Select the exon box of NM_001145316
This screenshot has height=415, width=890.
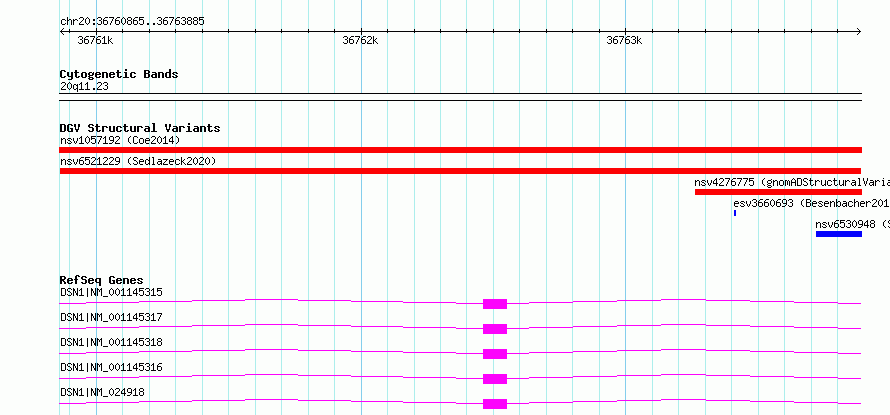click(x=495, y=379)
